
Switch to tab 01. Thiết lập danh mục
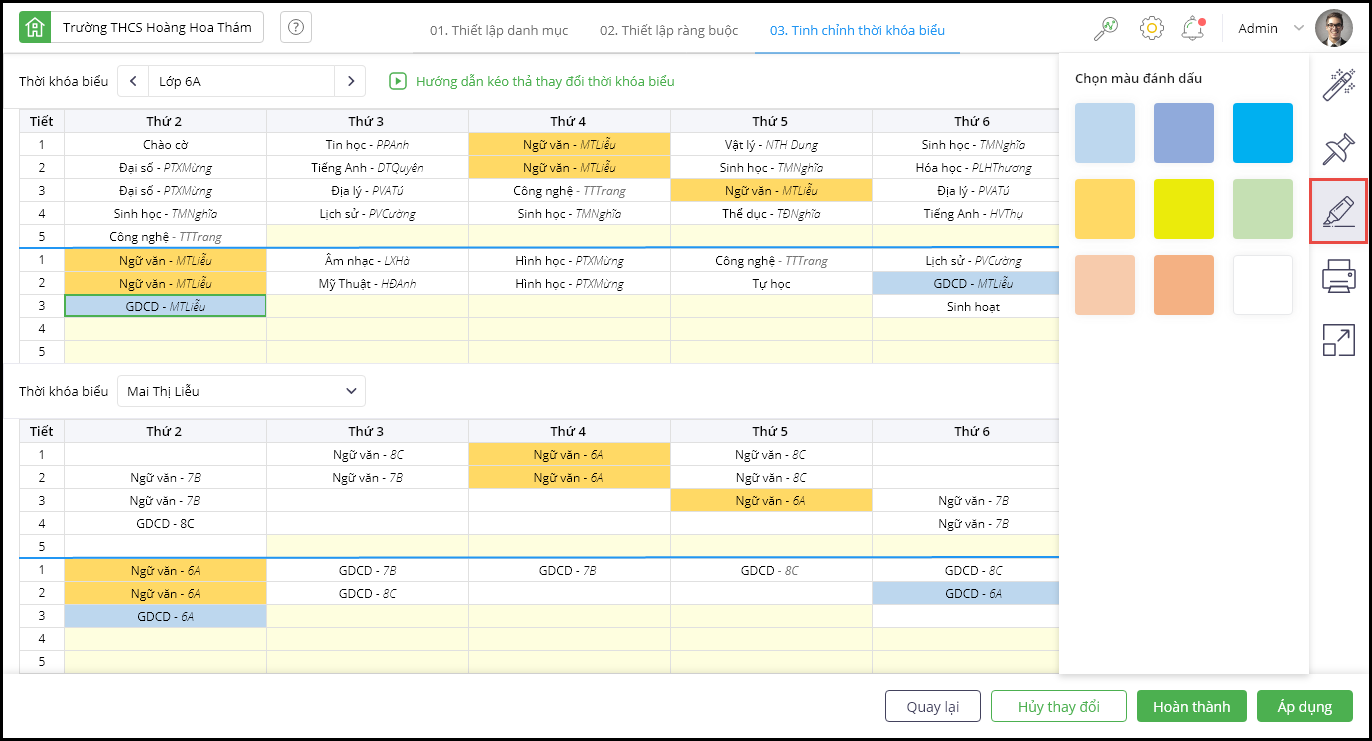499,30
